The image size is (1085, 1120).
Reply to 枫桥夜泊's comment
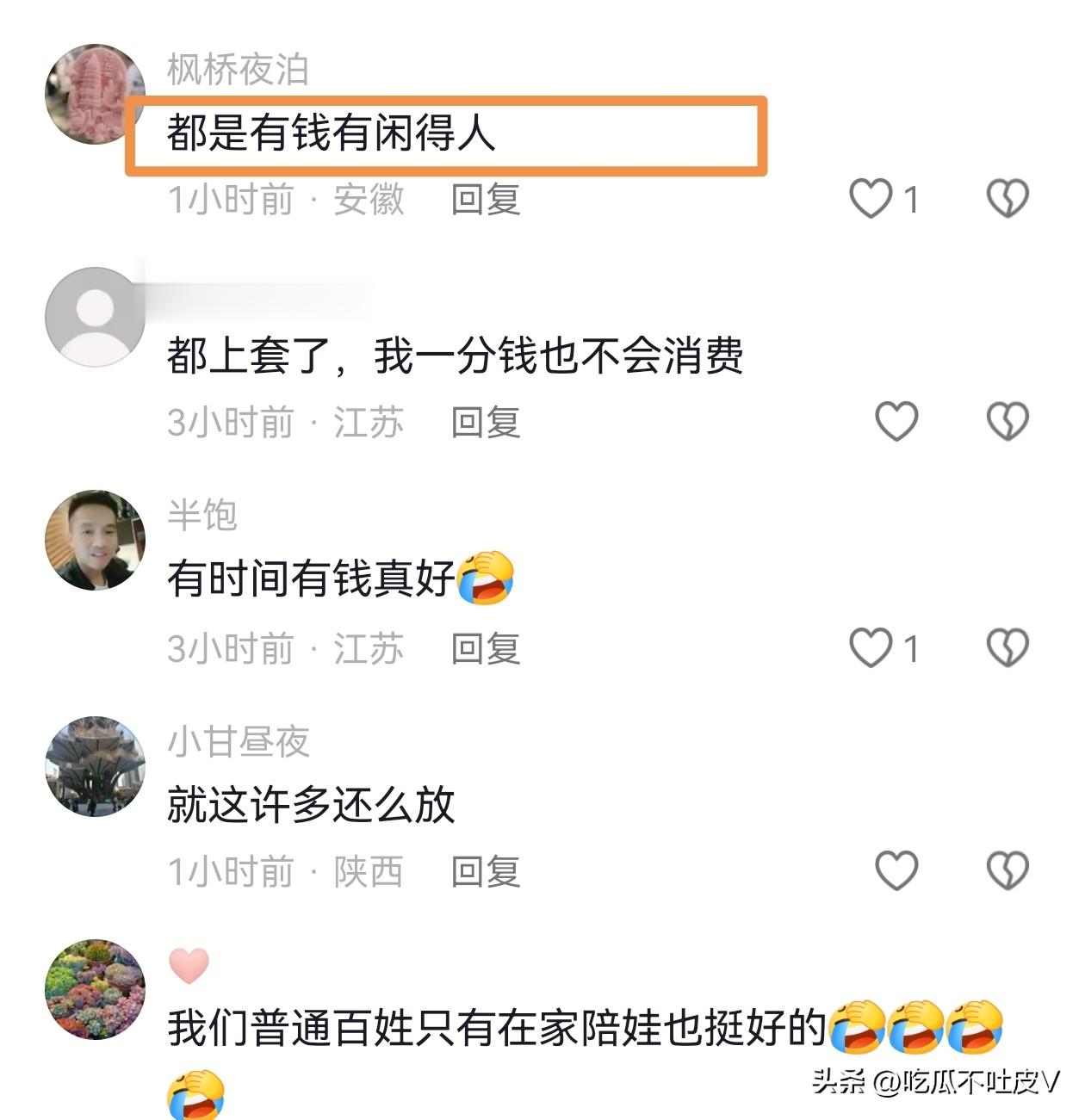[486, 199]
